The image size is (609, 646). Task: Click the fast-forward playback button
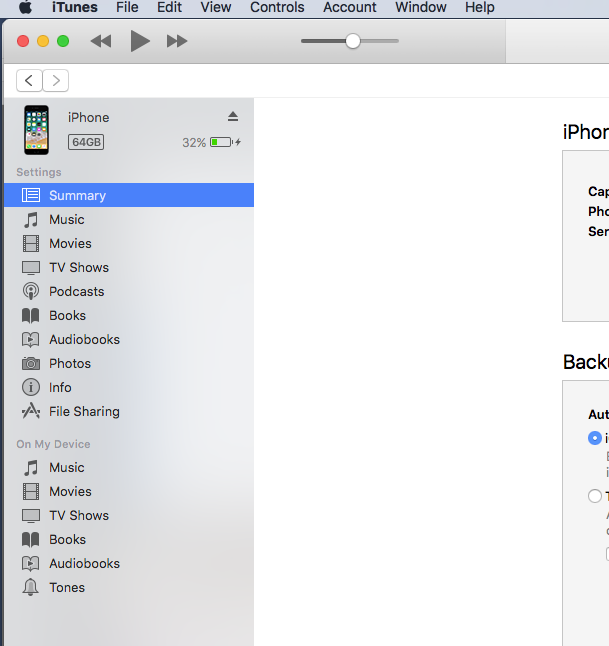pos(177,41)
